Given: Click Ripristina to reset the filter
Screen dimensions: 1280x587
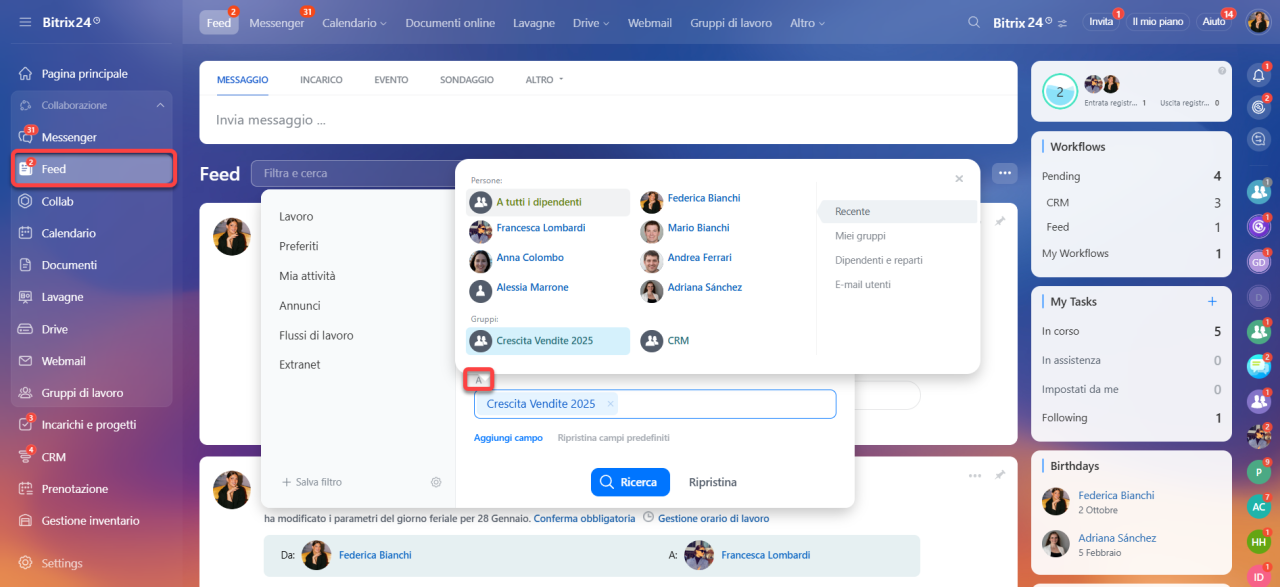Looking at the screenshot, I should click(x=713, y=482).
